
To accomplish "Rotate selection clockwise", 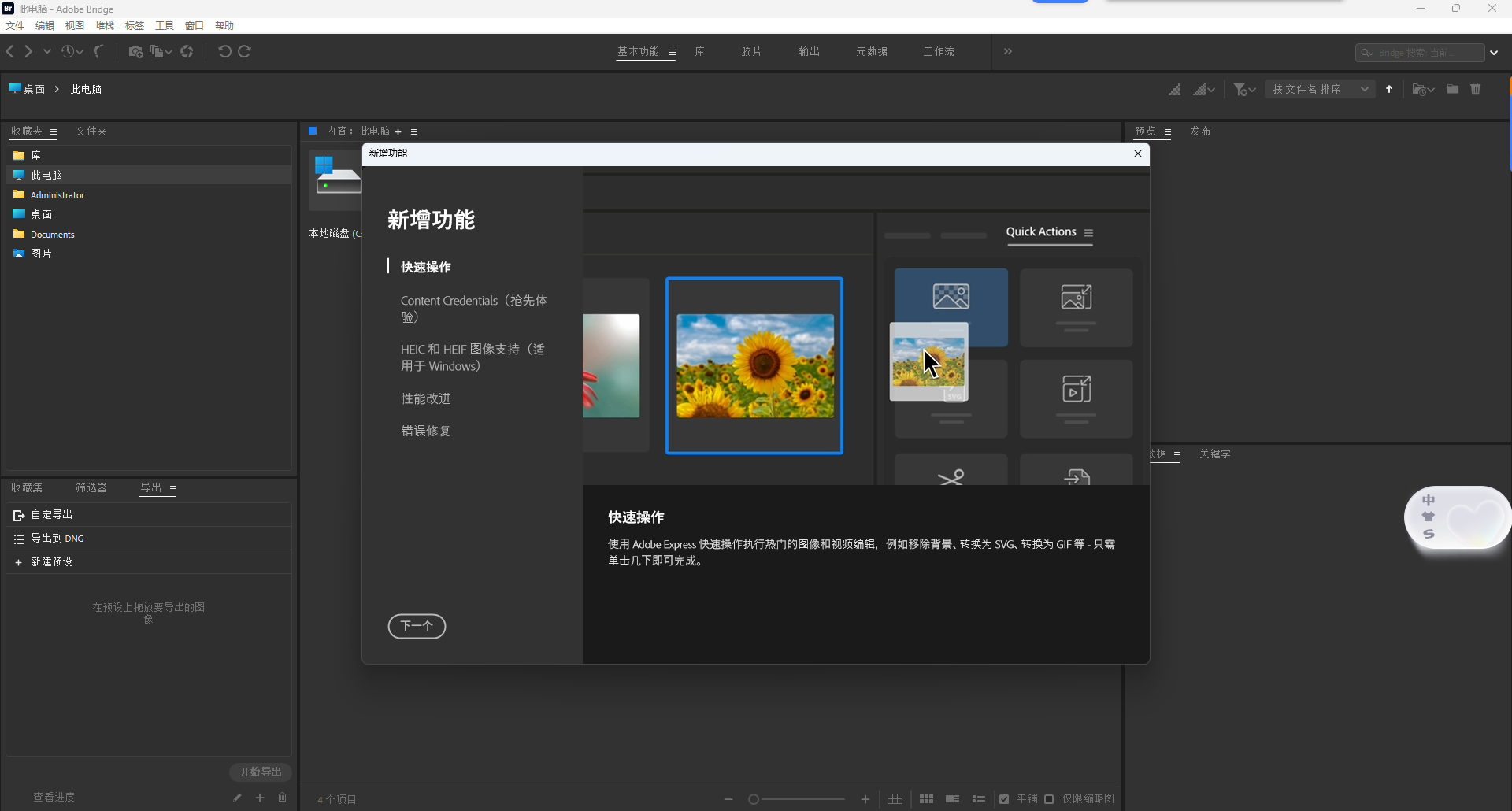I will [x=245, y=51].
